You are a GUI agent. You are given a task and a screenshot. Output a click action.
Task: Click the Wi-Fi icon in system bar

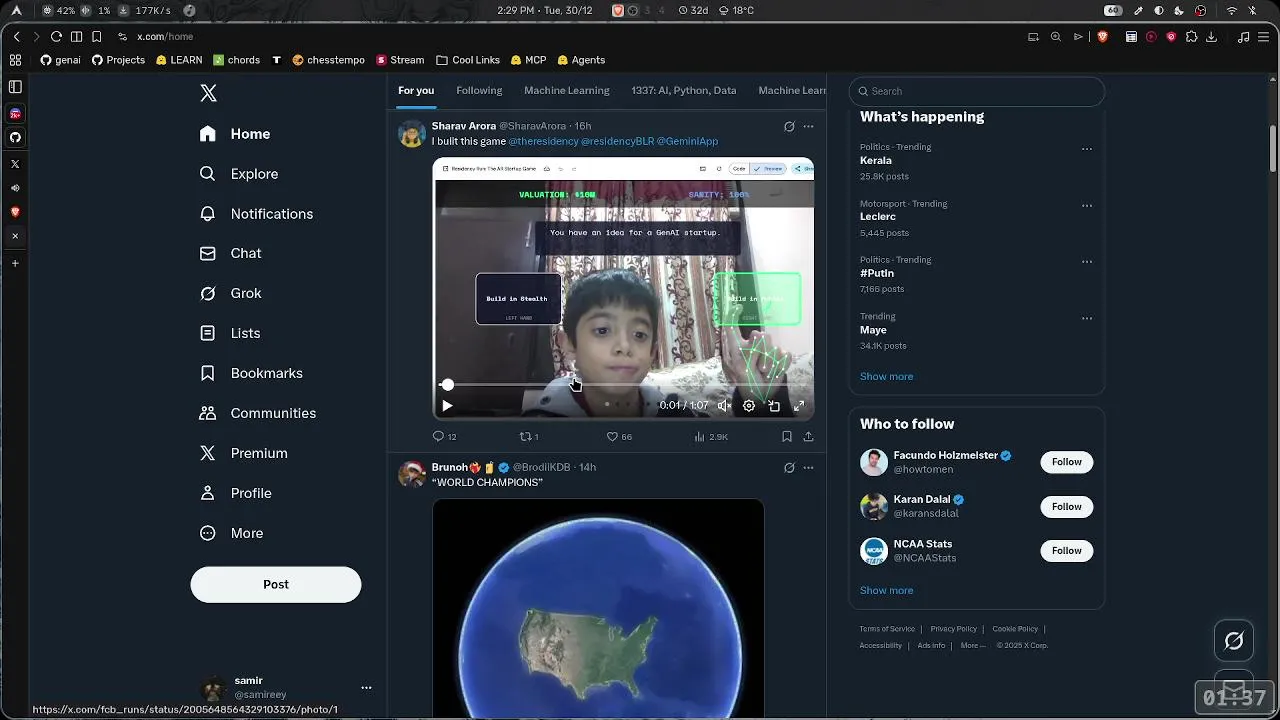[x=1231, y=10]
